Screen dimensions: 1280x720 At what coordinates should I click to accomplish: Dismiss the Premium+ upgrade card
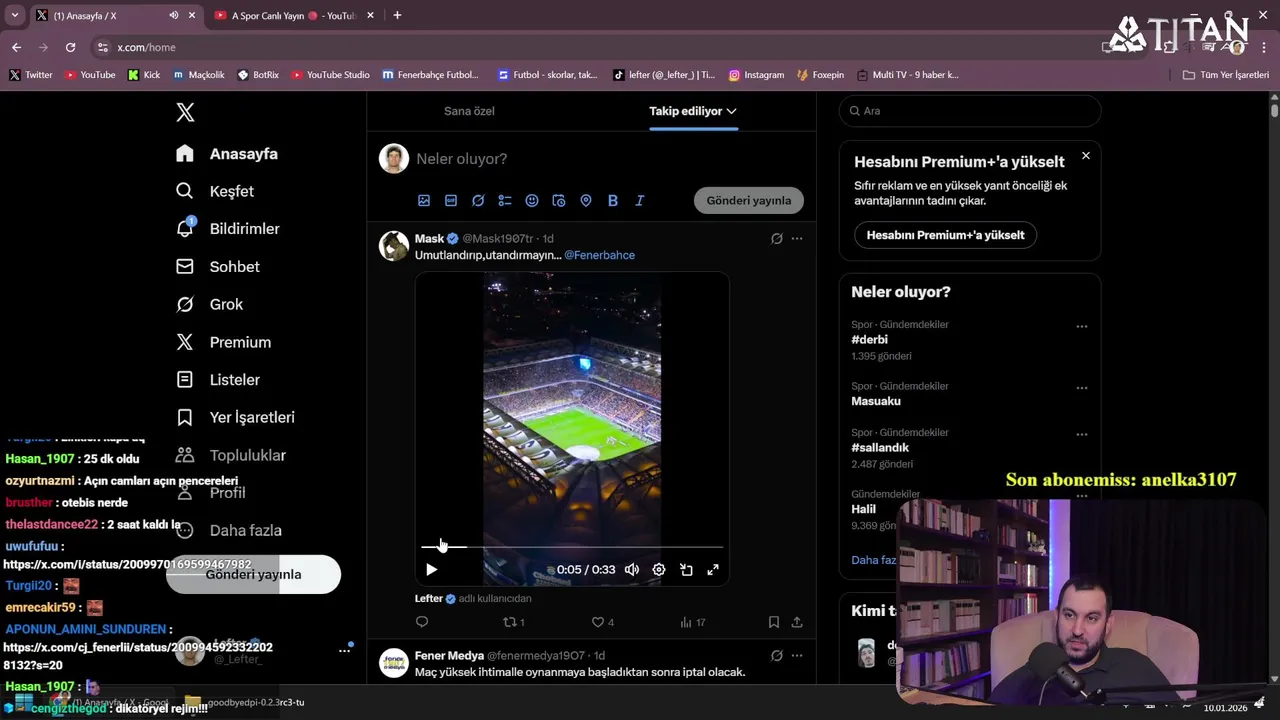pyautogui.click(x=1086, y=156)
